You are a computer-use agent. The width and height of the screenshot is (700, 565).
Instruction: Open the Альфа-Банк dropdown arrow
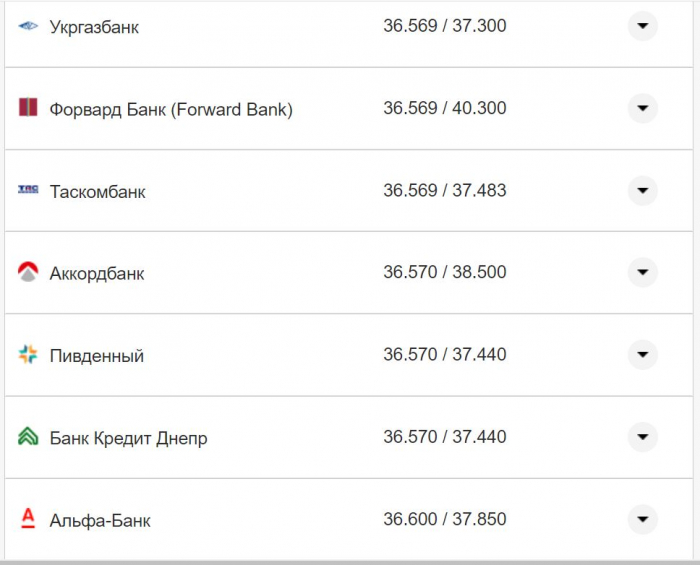point(642,519)
